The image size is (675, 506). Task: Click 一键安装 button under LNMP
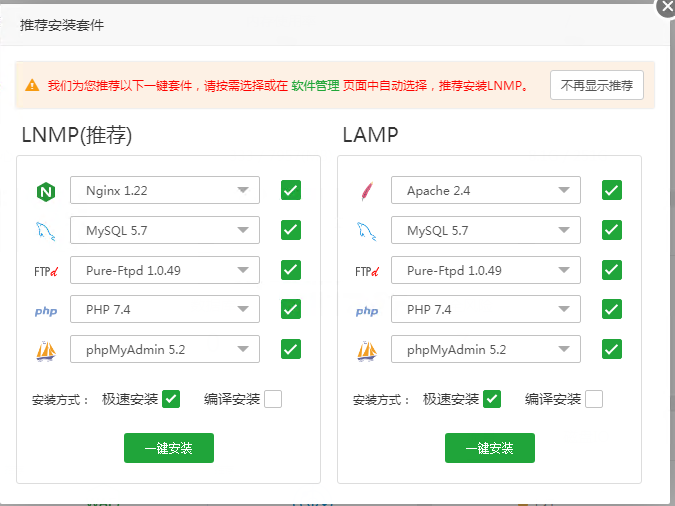click(x=169, y=448)
